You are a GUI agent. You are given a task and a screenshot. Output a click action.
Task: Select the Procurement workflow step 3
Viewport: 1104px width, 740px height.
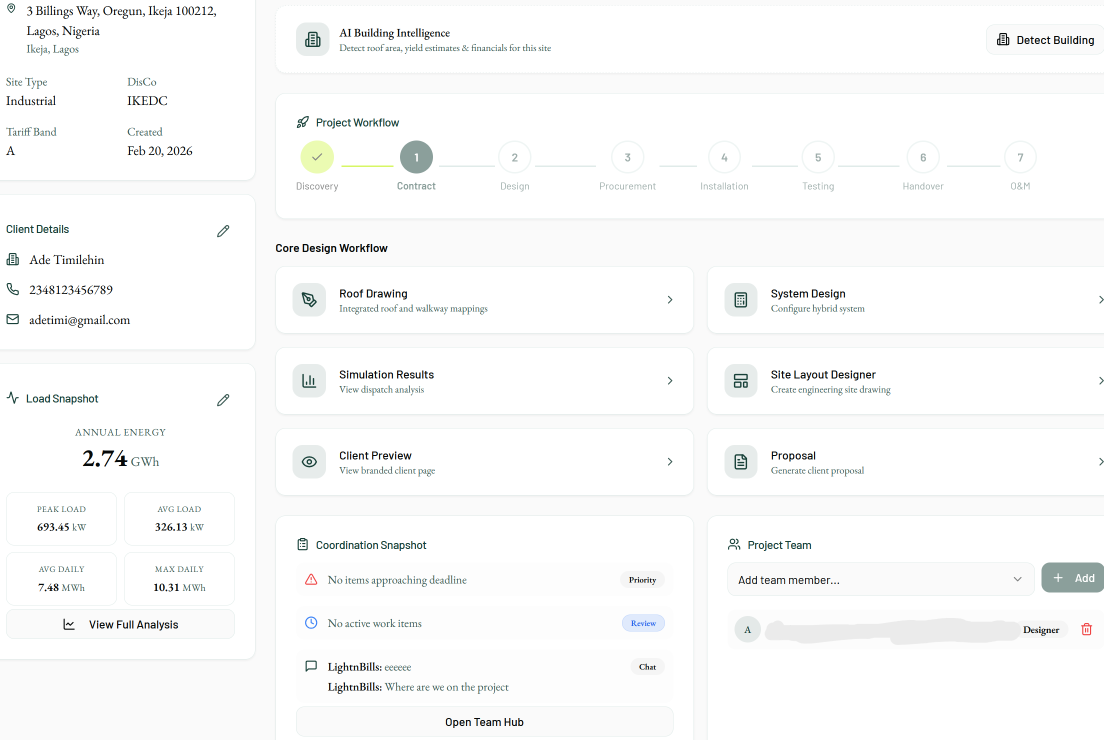(x=627, y=157)
